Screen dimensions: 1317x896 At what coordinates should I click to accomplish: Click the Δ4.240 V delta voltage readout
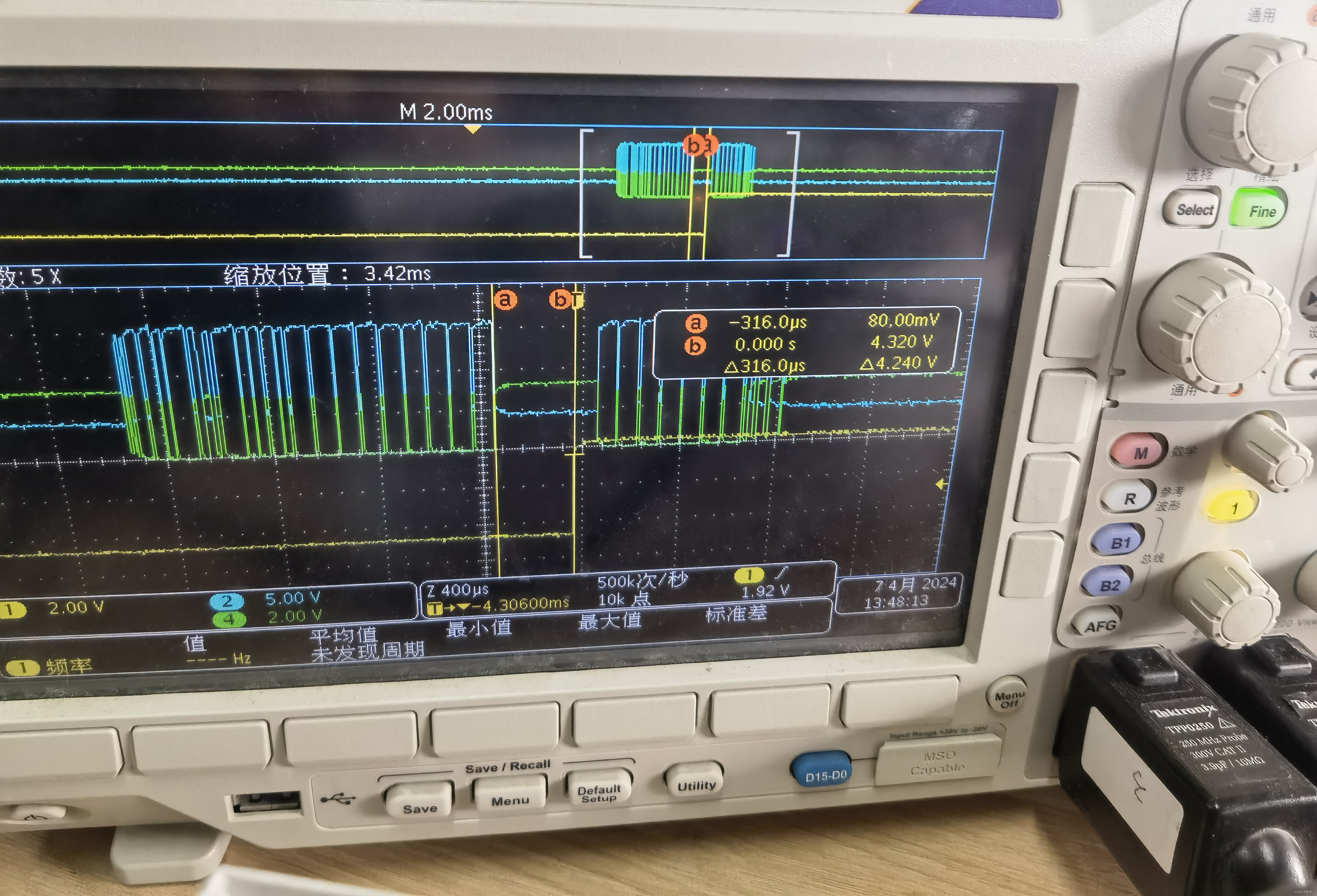tap(898, 363)
